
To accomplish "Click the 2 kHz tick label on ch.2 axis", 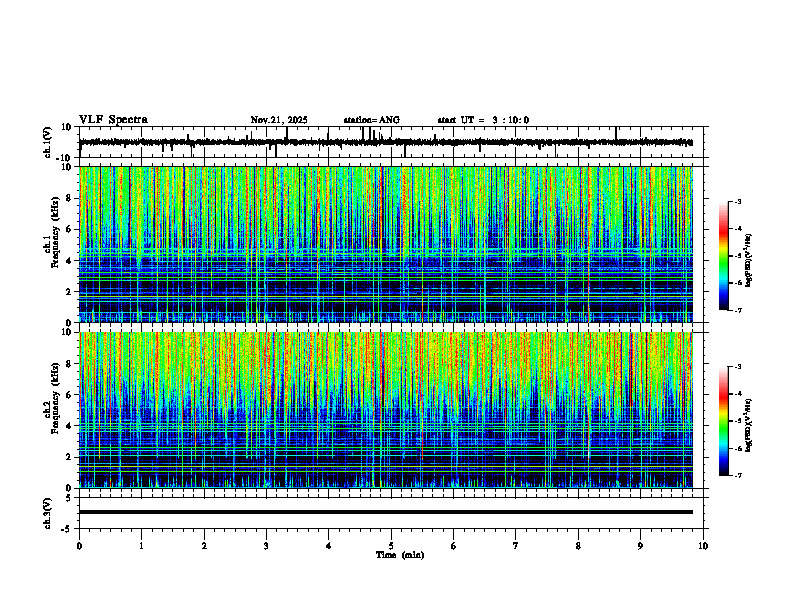I will (69, 457).
